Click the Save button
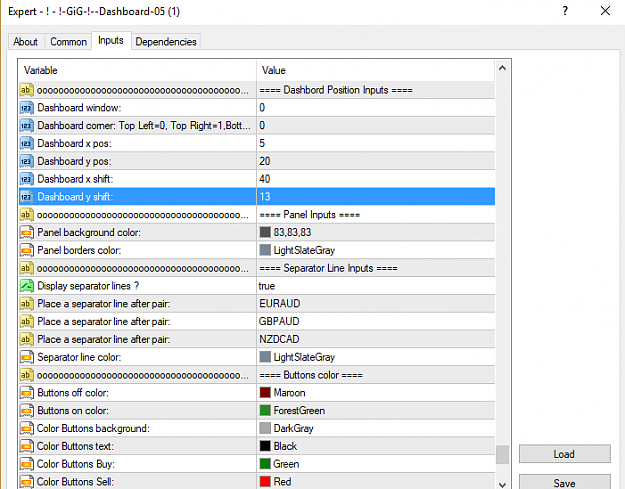 click(x=564, y=482)
